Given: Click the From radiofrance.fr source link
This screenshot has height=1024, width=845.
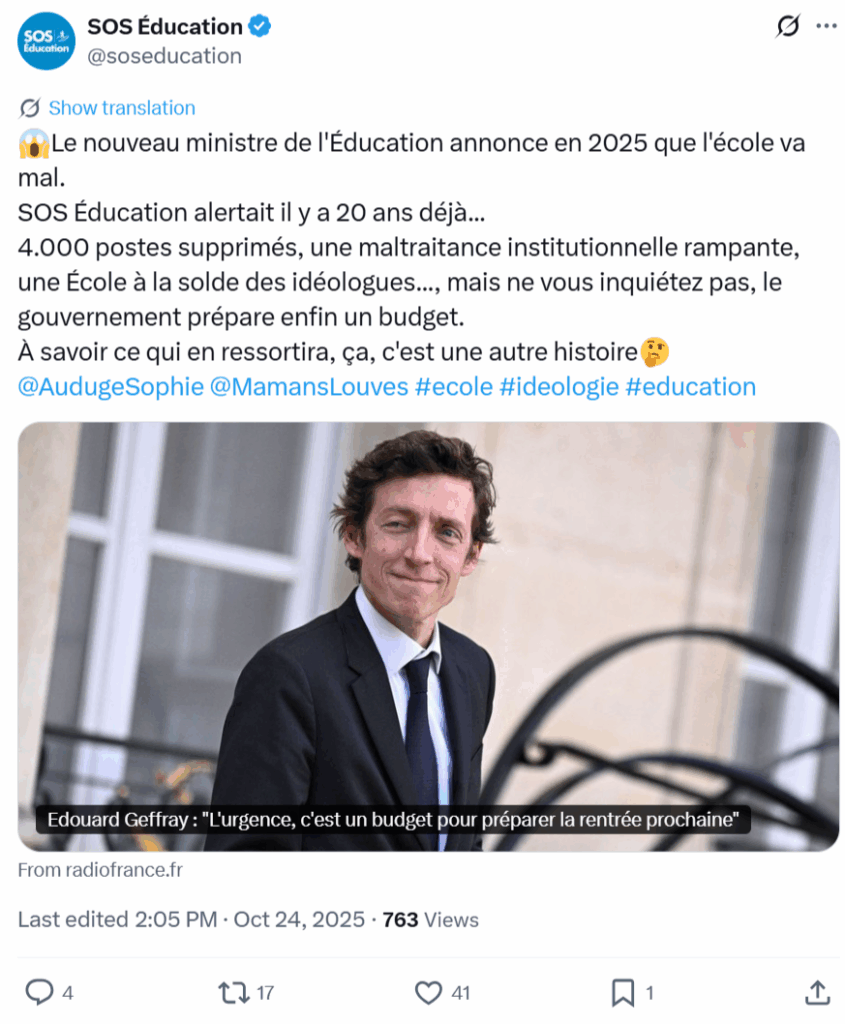Looking at the screenshot, I should pyautogui.click(x=100, y=870).
